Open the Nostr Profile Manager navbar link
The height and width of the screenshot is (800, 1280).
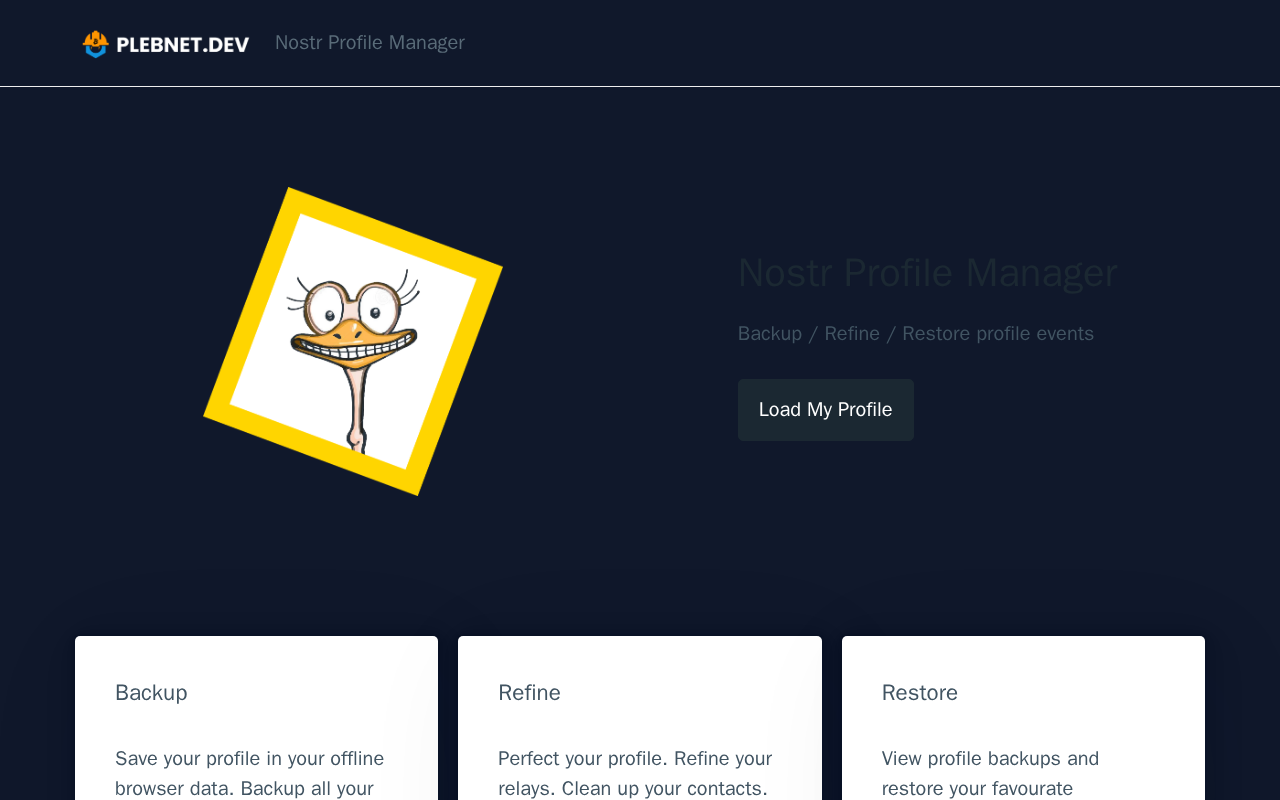point(369,43)
